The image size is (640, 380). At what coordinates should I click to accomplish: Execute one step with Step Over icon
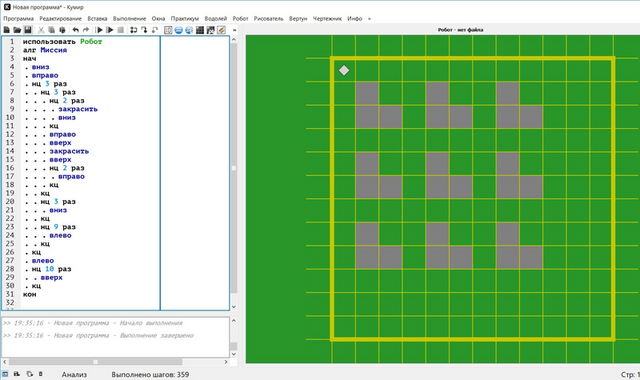pos(133,30)
